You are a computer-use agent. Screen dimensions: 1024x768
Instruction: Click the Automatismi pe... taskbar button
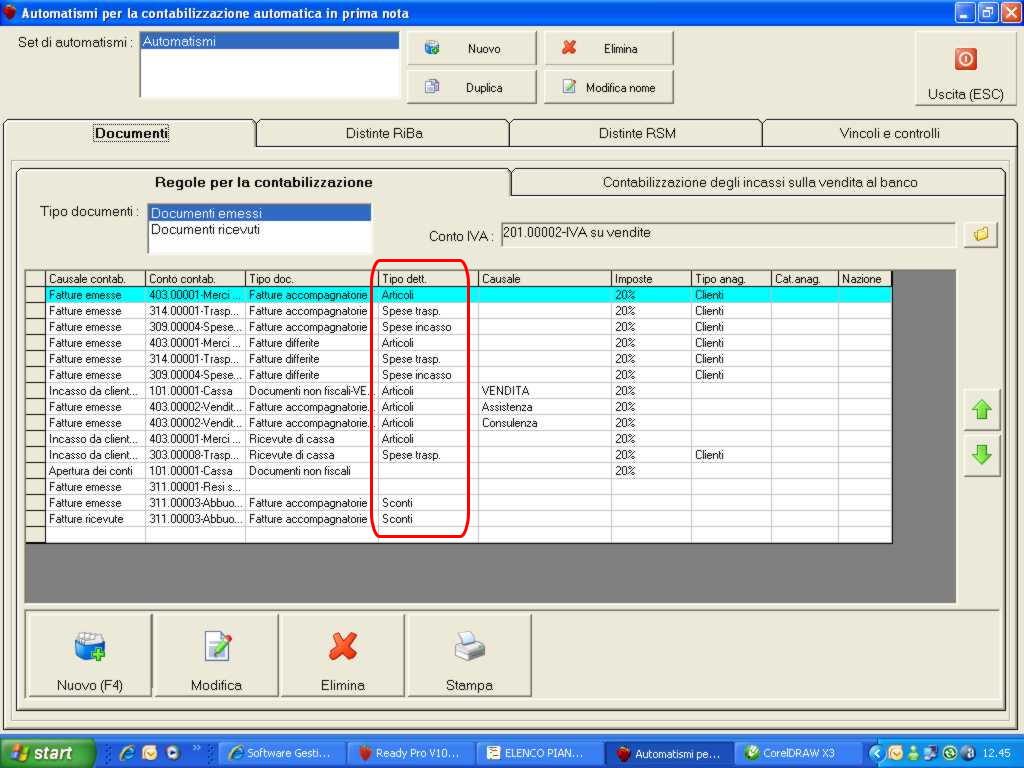[x=668, y=753]
